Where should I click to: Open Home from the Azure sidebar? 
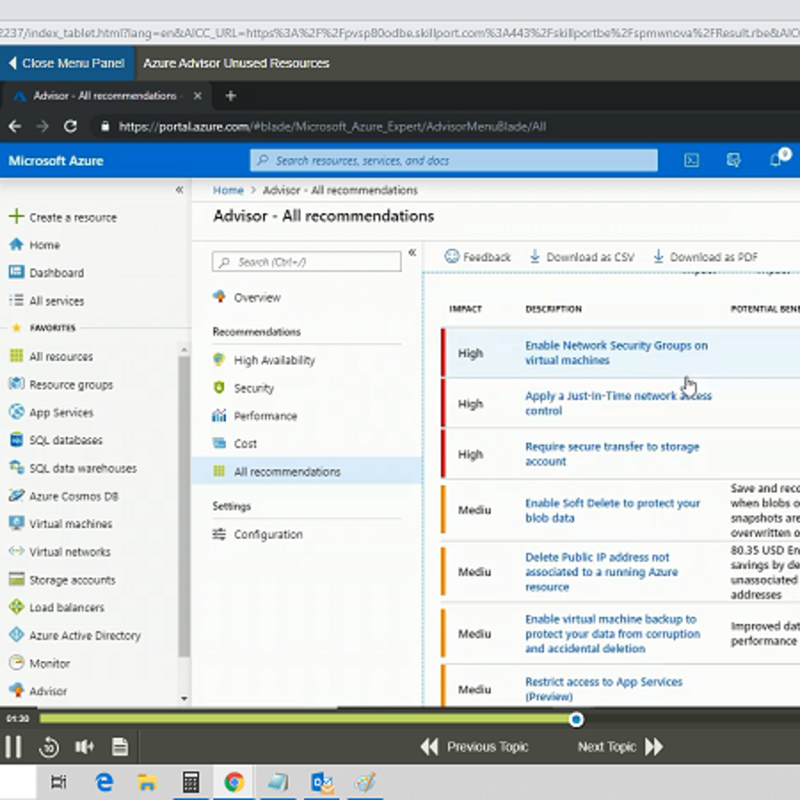35,245
